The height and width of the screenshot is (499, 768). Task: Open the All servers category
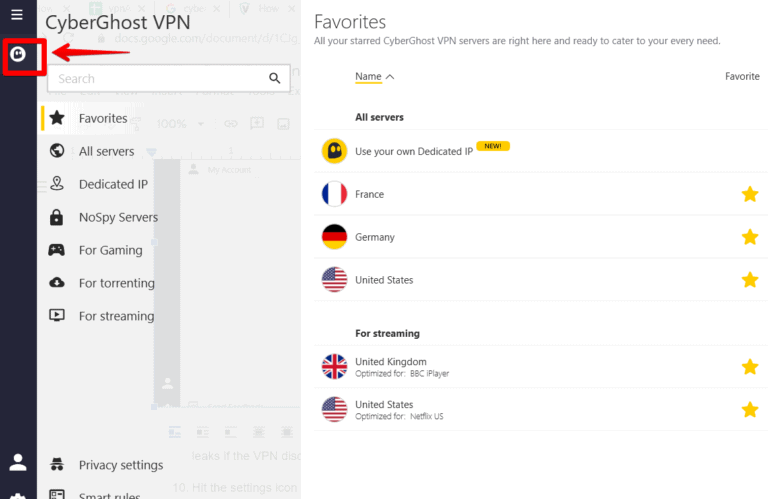[x=106, y=151]
